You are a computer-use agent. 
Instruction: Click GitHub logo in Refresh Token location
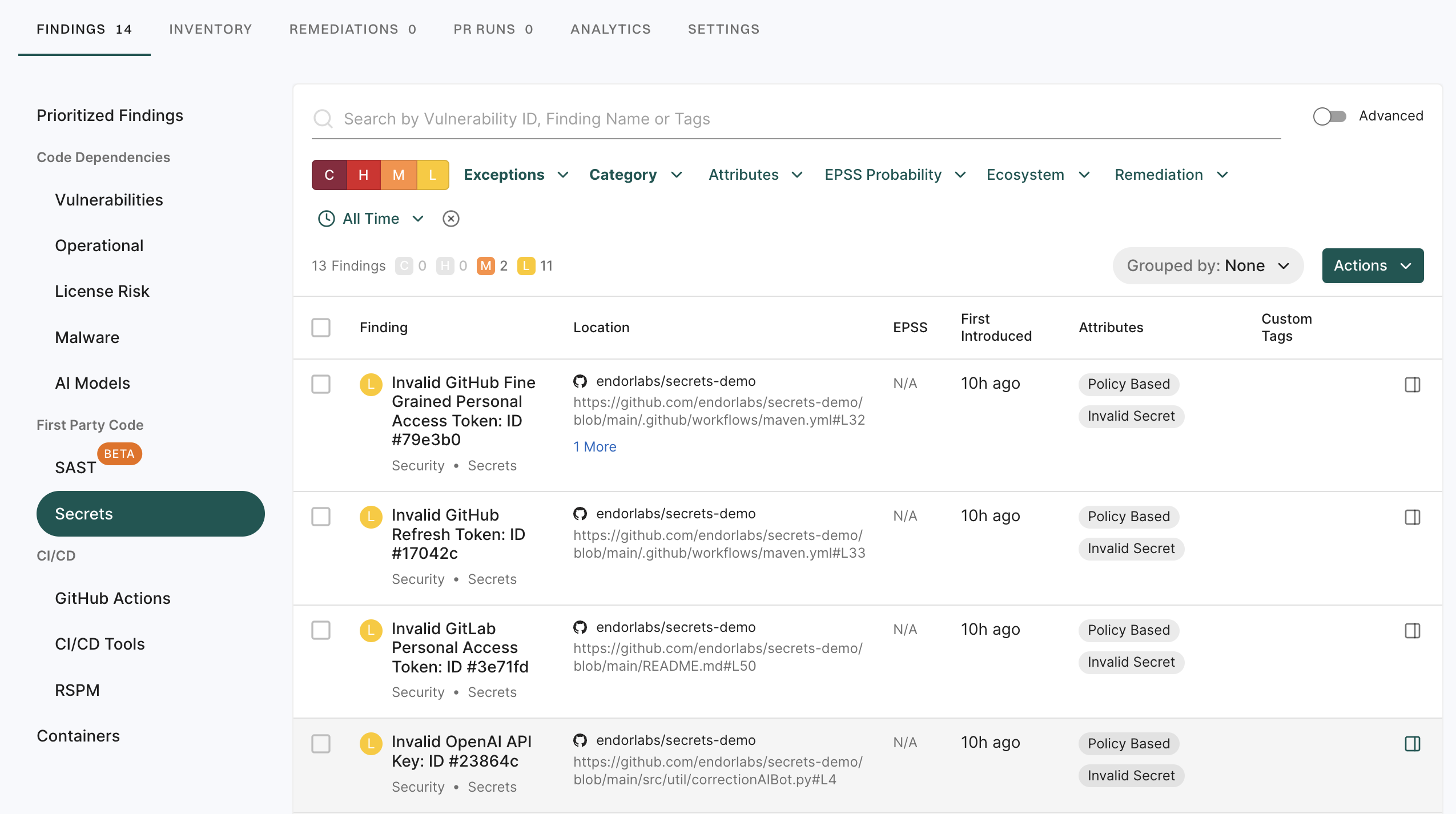click(580, 514)
